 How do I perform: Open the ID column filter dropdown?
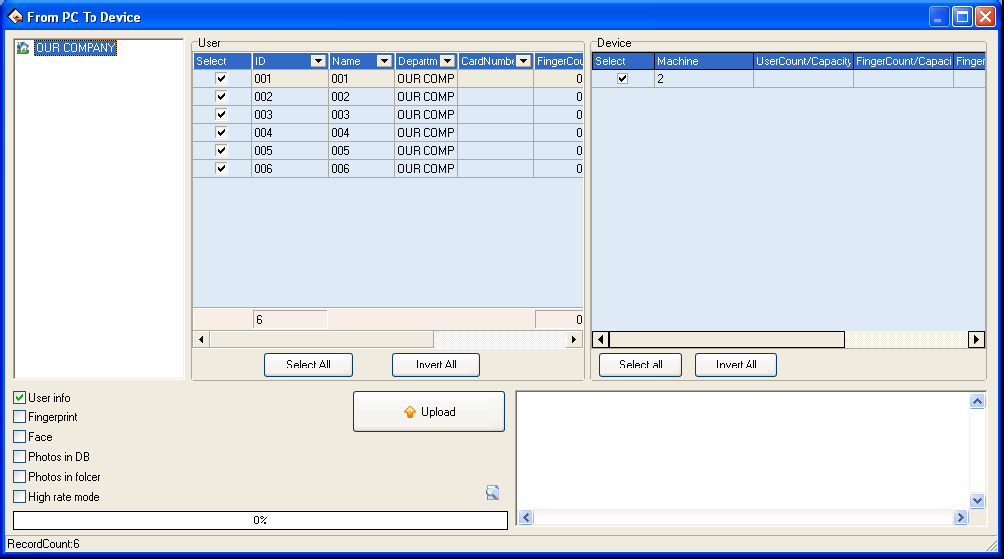318,62
